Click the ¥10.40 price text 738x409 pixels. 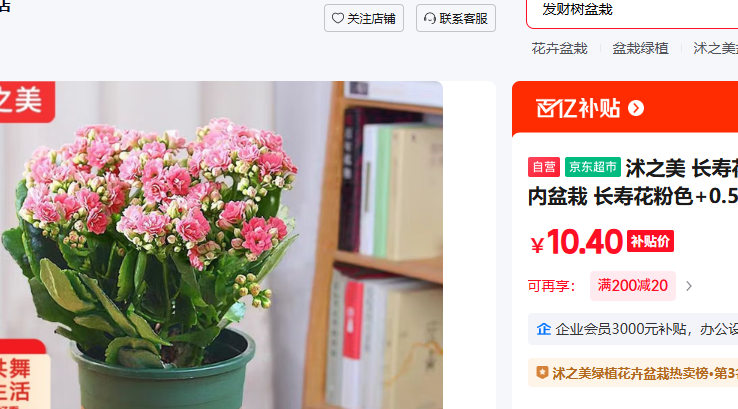coord(576,242)
